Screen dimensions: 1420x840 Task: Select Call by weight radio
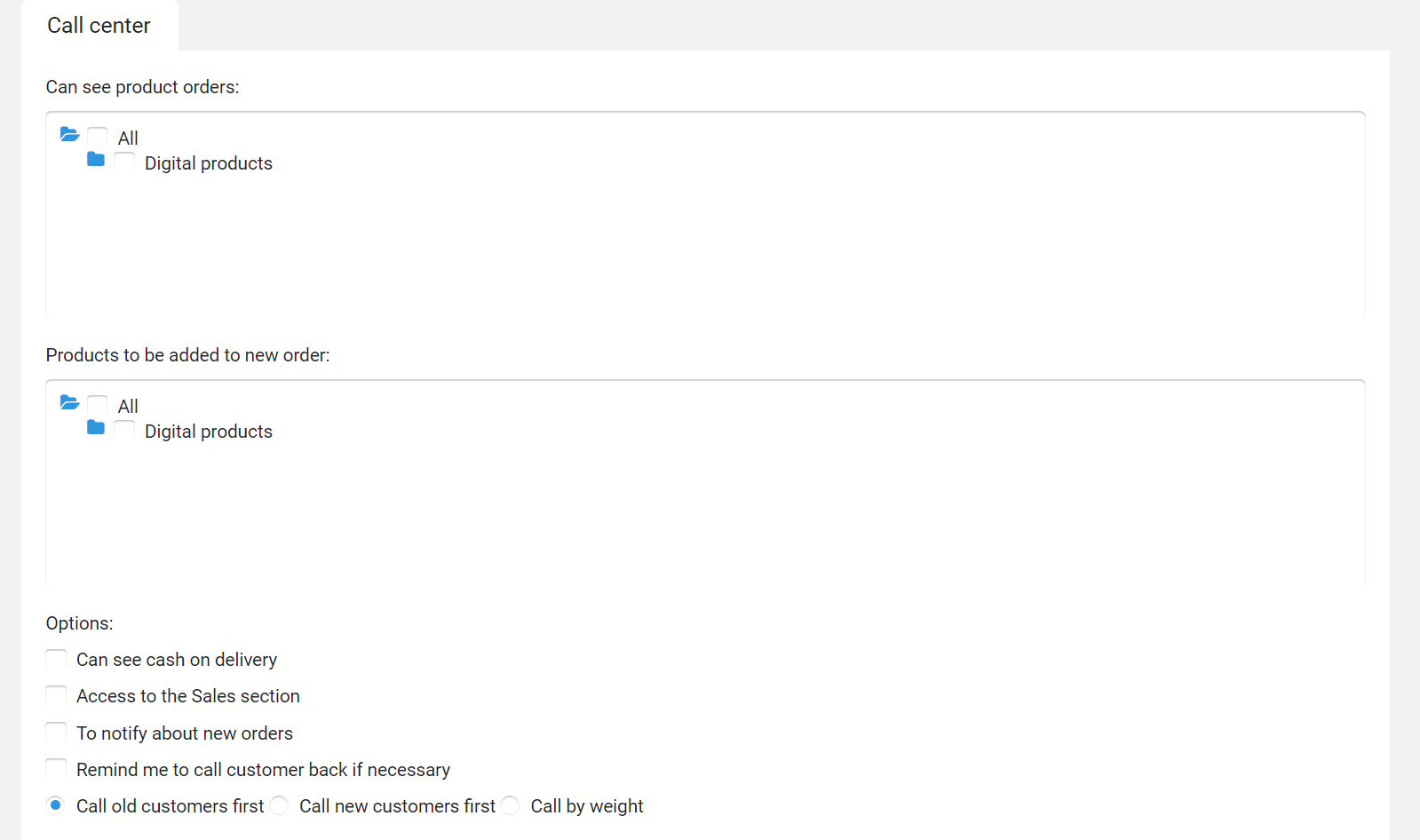coord(510,805)
